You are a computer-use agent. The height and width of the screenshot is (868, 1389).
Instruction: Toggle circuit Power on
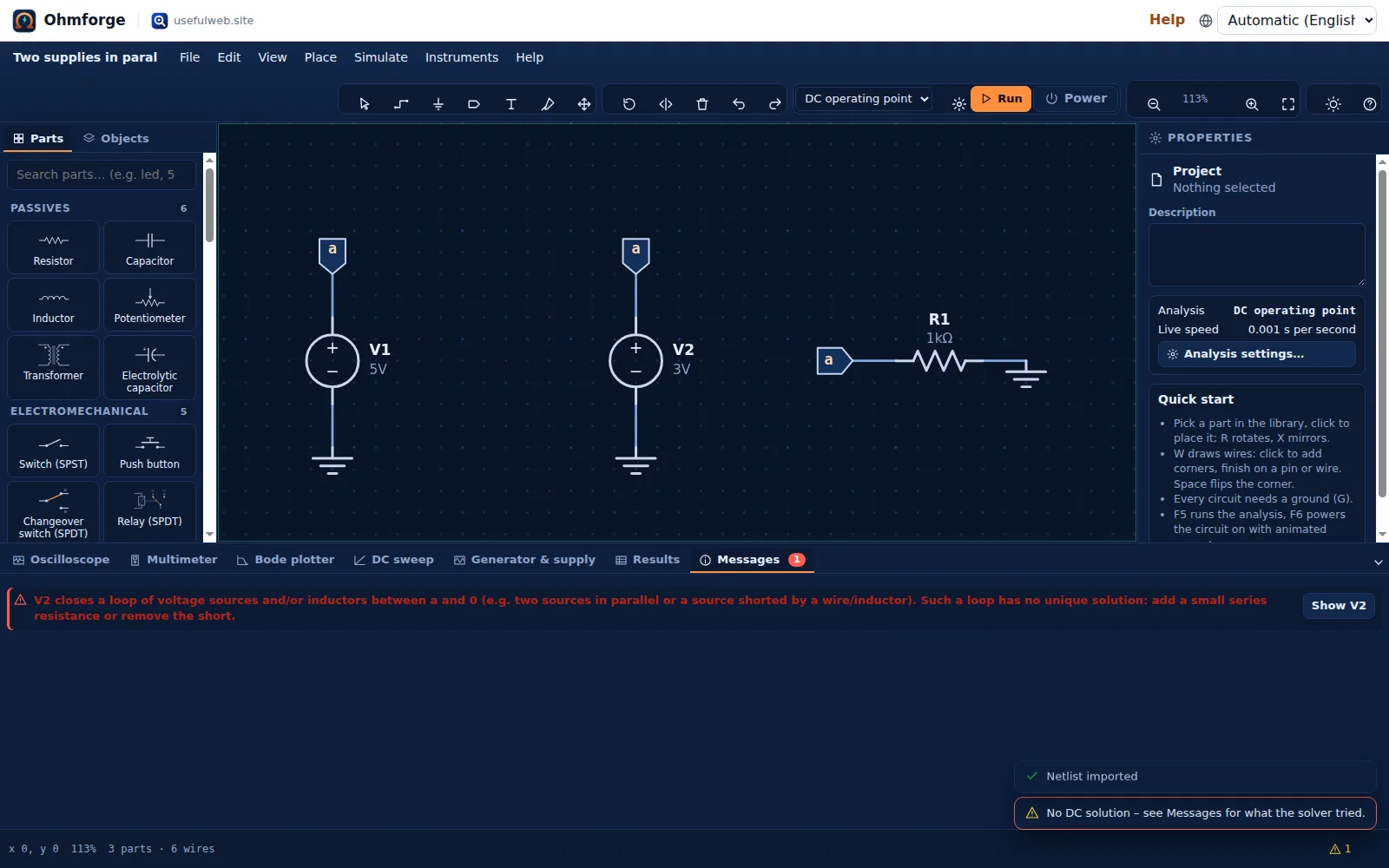tap(1076, 99)
